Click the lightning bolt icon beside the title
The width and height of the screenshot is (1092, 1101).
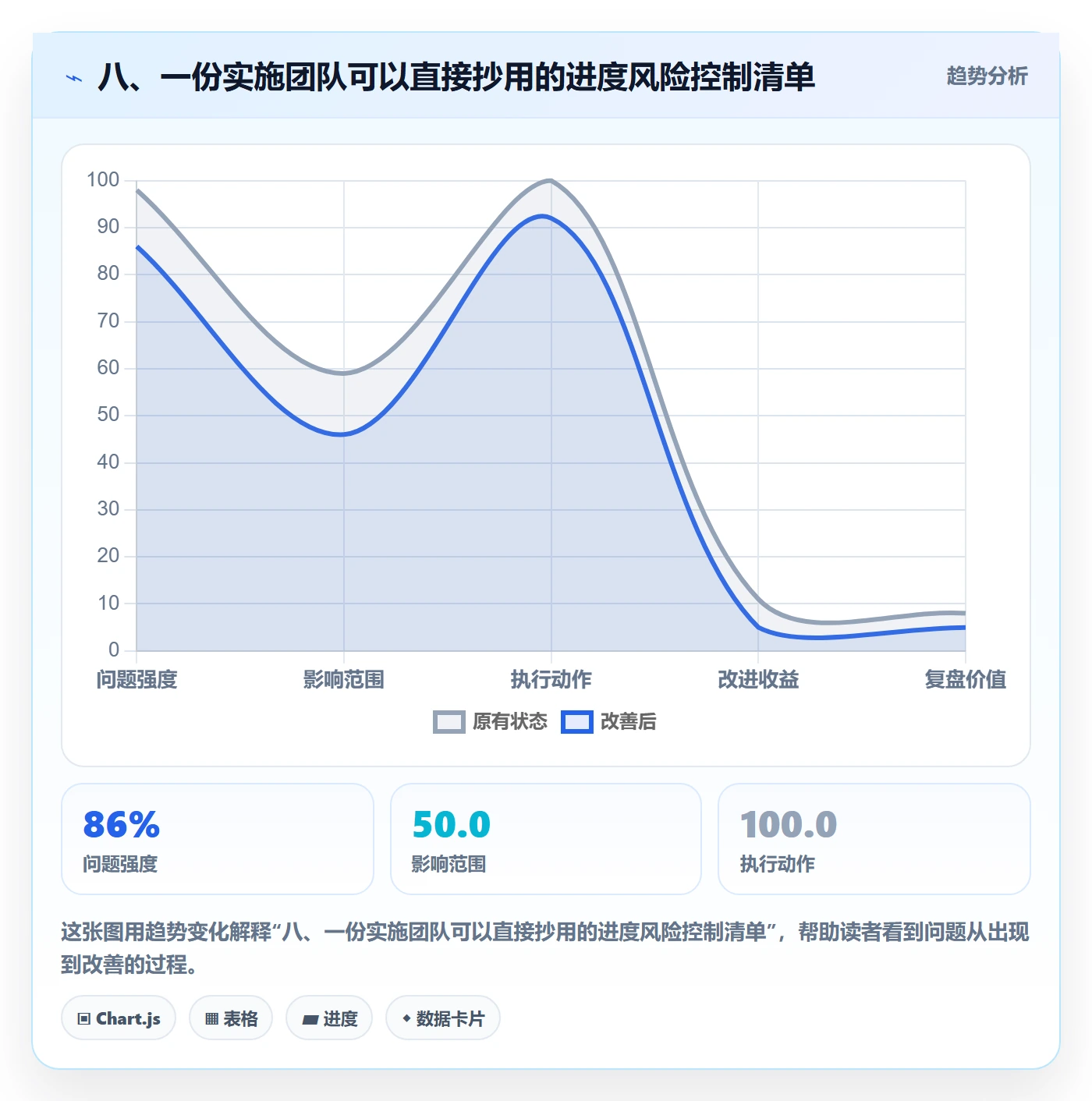(74, 78)
